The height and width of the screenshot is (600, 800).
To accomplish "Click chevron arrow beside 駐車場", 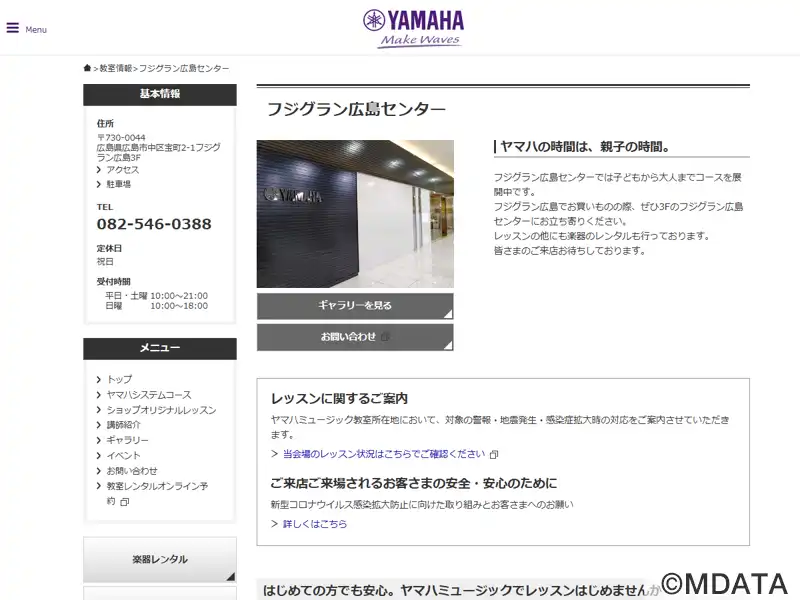I will pyautogui.click(x=99, y=184).
